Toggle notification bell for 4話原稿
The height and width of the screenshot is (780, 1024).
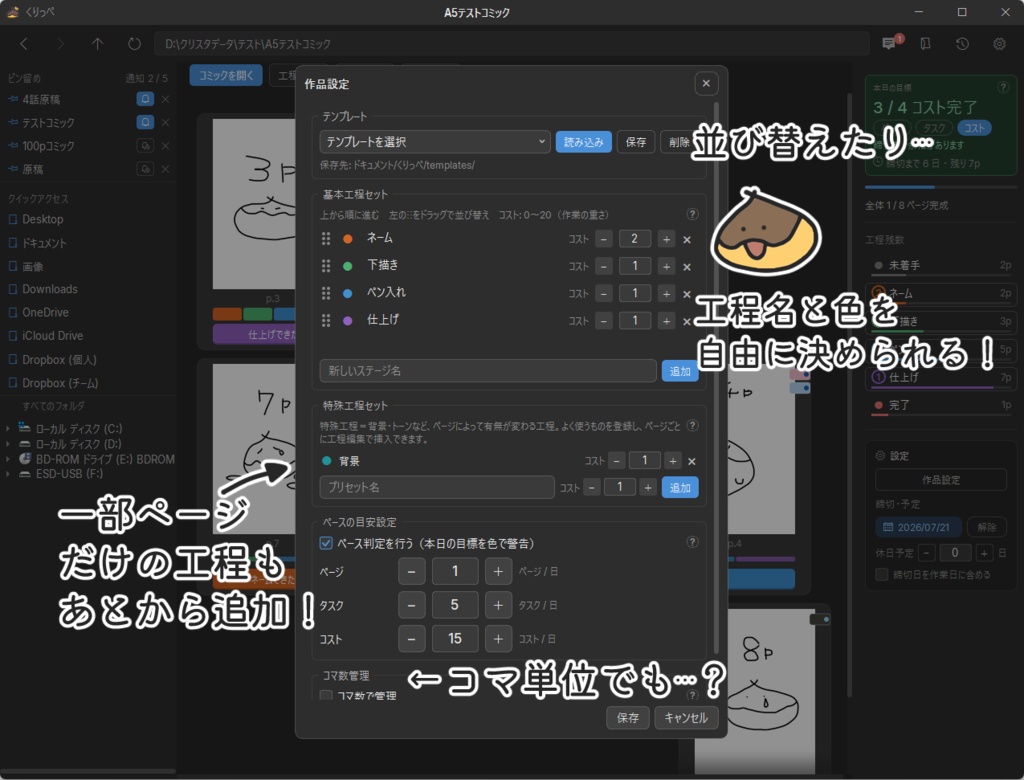point(145,99)
